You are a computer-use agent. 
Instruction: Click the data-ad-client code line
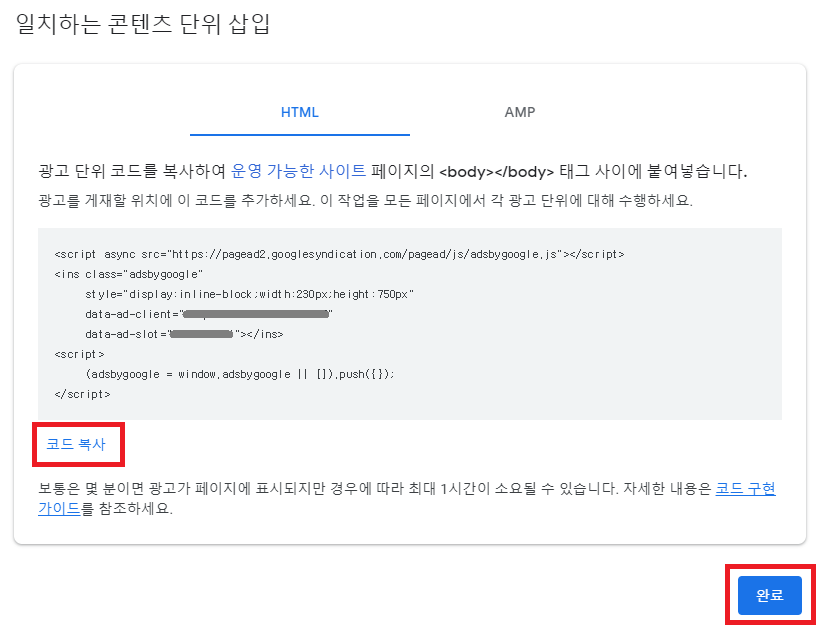pyautogui.click(x=209, y=314)
